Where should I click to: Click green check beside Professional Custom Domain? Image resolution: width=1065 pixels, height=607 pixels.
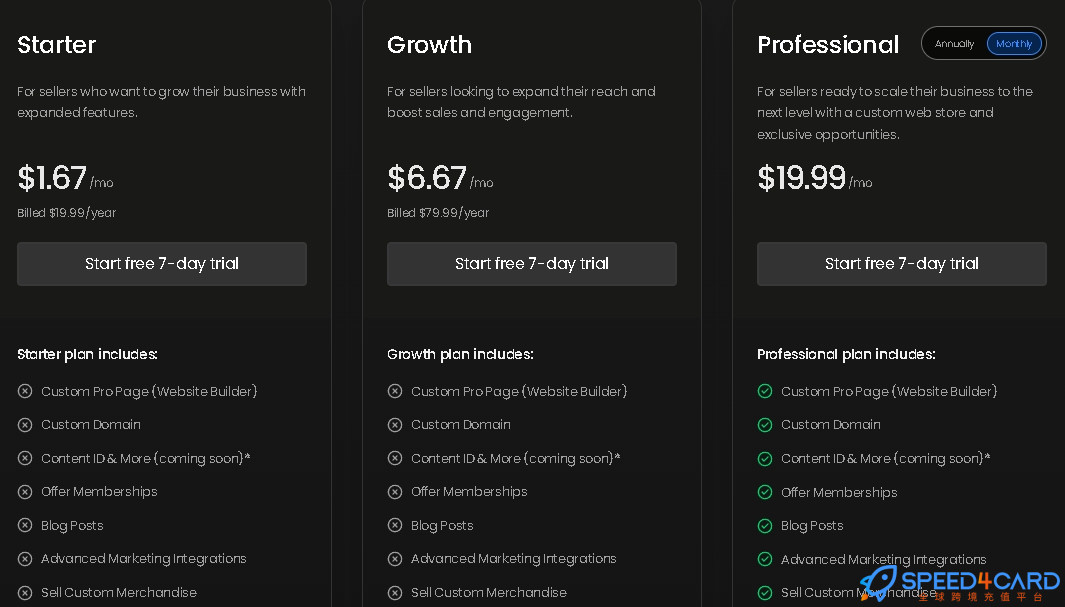[765, 425]
